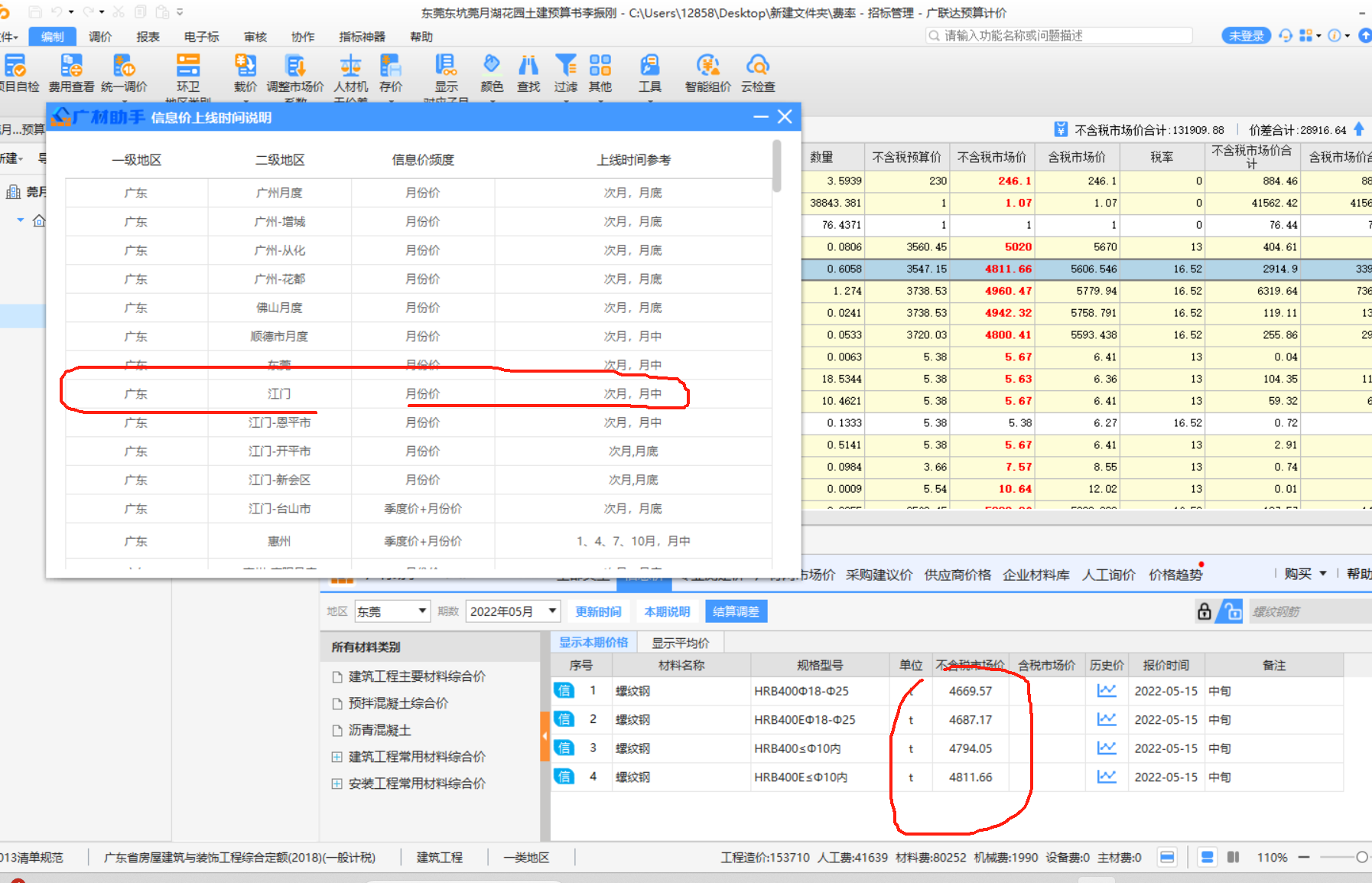This screenshot has height=883, width=1372.
Task: Open the 购买 dropdown arrow
Action: (x=1323, y=573)
